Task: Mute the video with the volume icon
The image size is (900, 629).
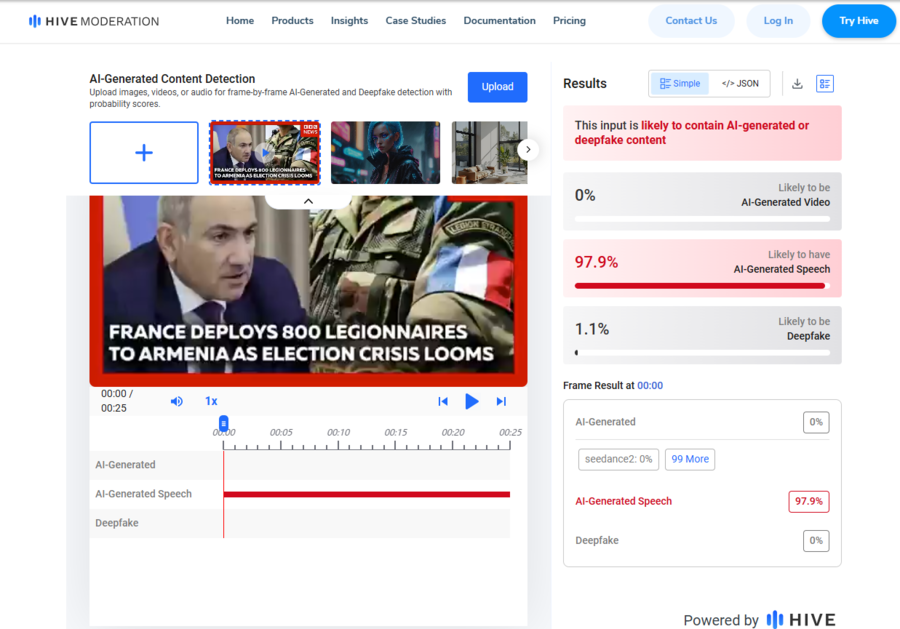Action: [177, 401]
